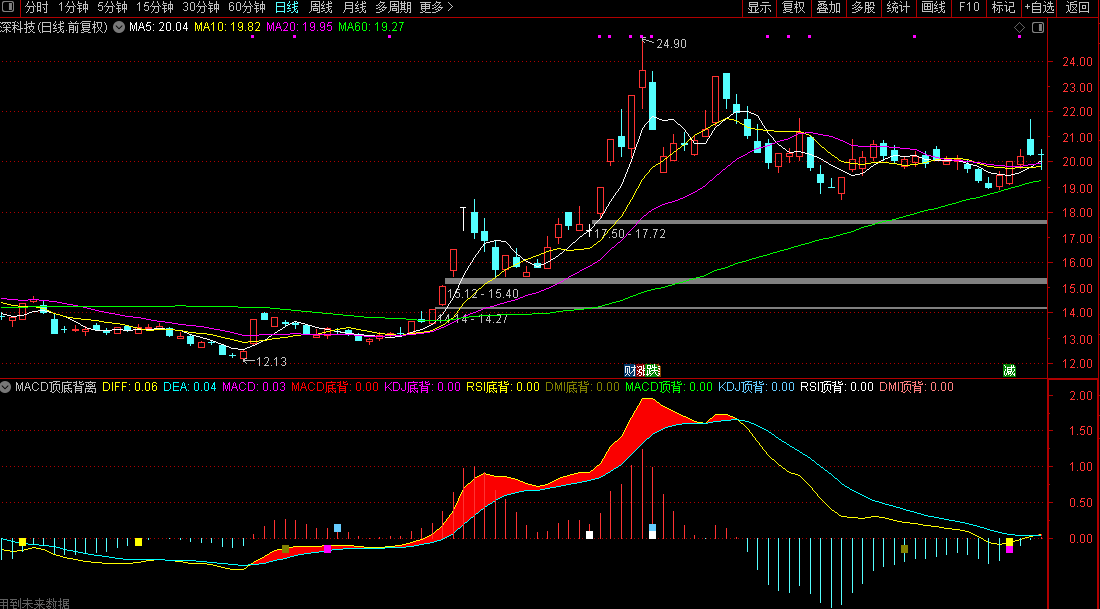
Task: Toggle the right side panel icon
Action: 1038,27
